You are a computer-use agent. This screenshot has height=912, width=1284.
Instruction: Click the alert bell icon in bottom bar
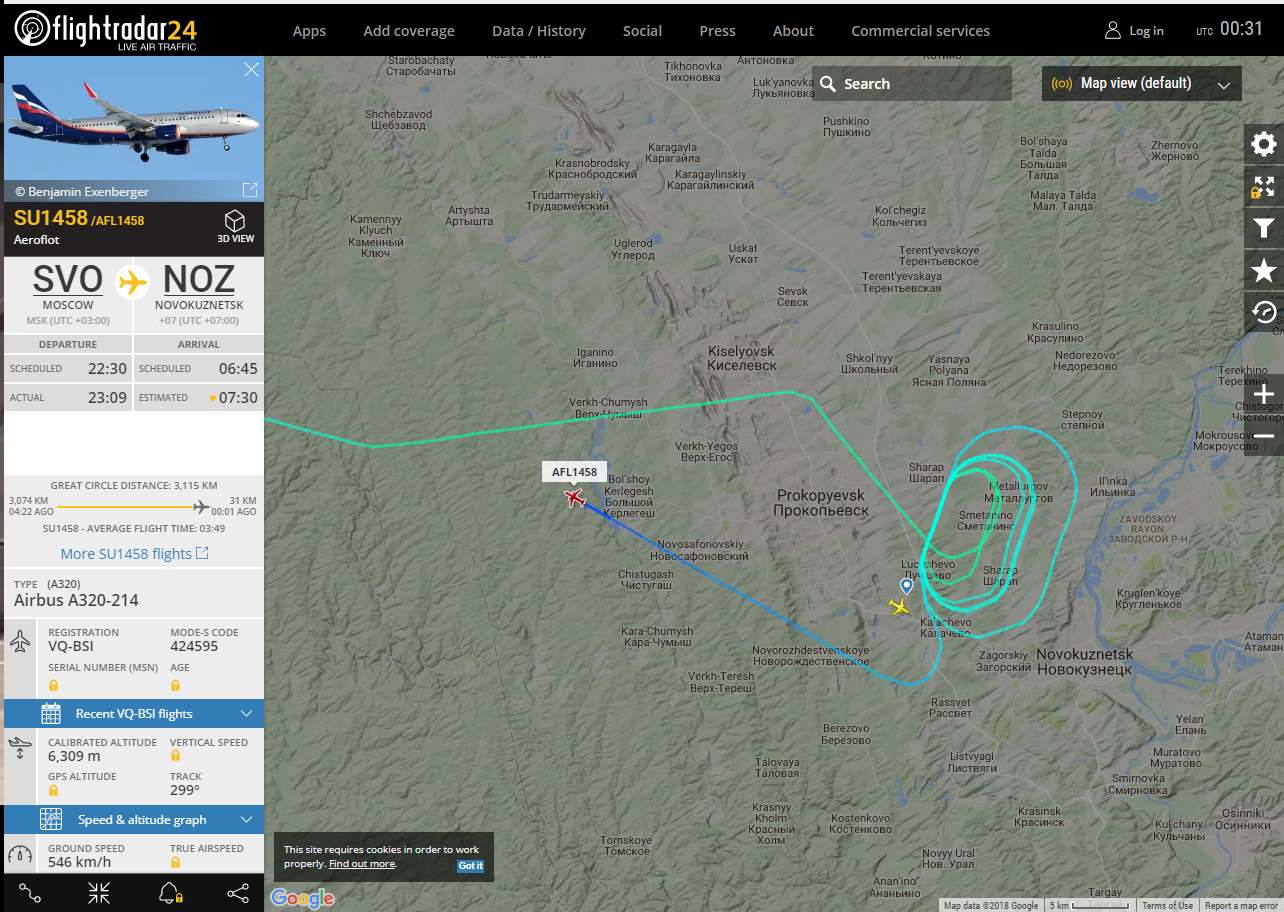[170, 893]
